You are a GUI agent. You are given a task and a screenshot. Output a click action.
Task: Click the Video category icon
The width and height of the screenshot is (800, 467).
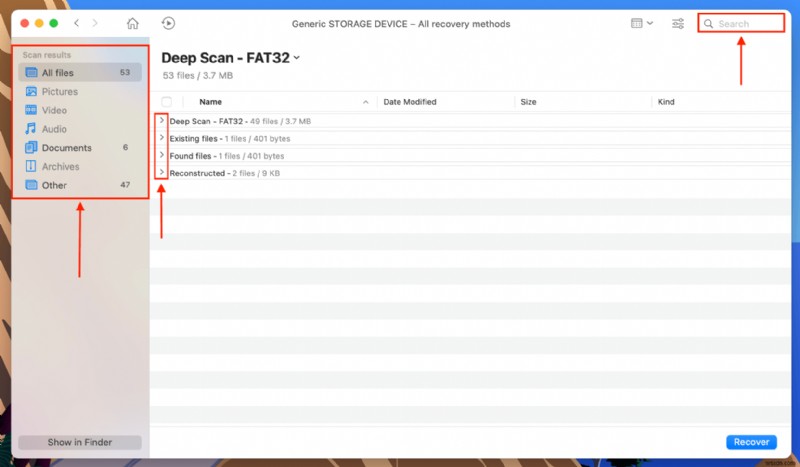coord(31,110)
